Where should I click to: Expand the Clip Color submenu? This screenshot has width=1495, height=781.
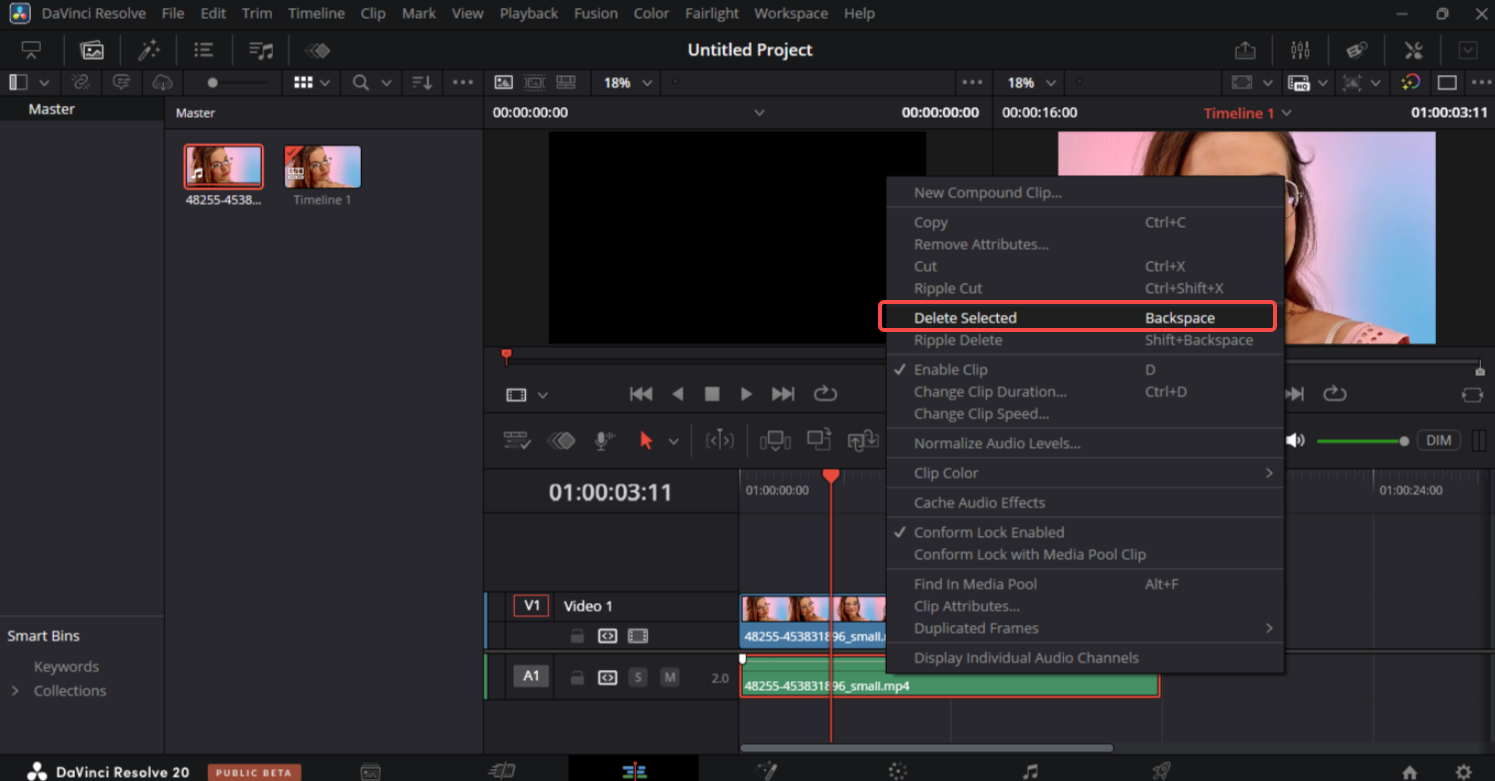pyautogui.click(x=1085, y=473)
